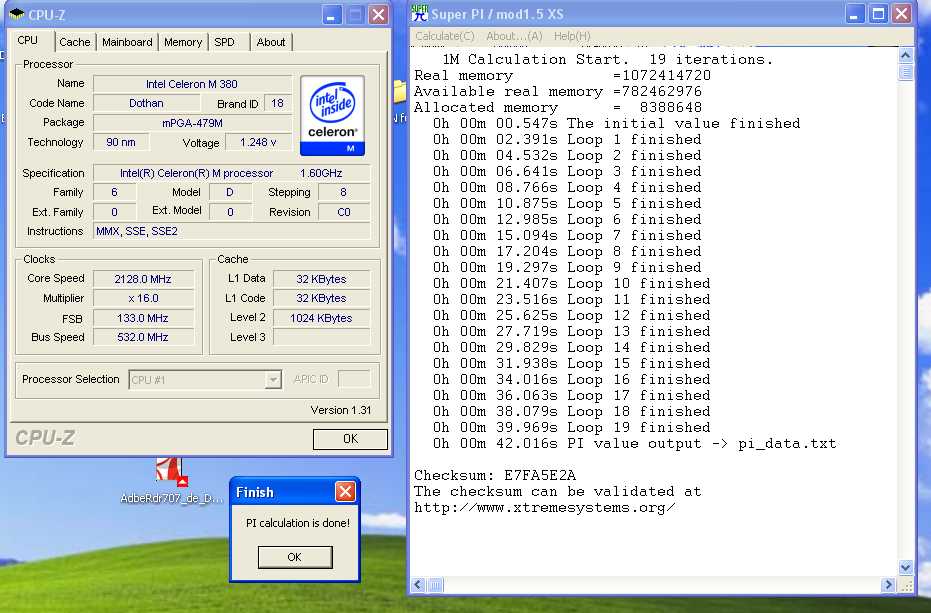Click the Brand ID value '18'

tap(277, 103)
